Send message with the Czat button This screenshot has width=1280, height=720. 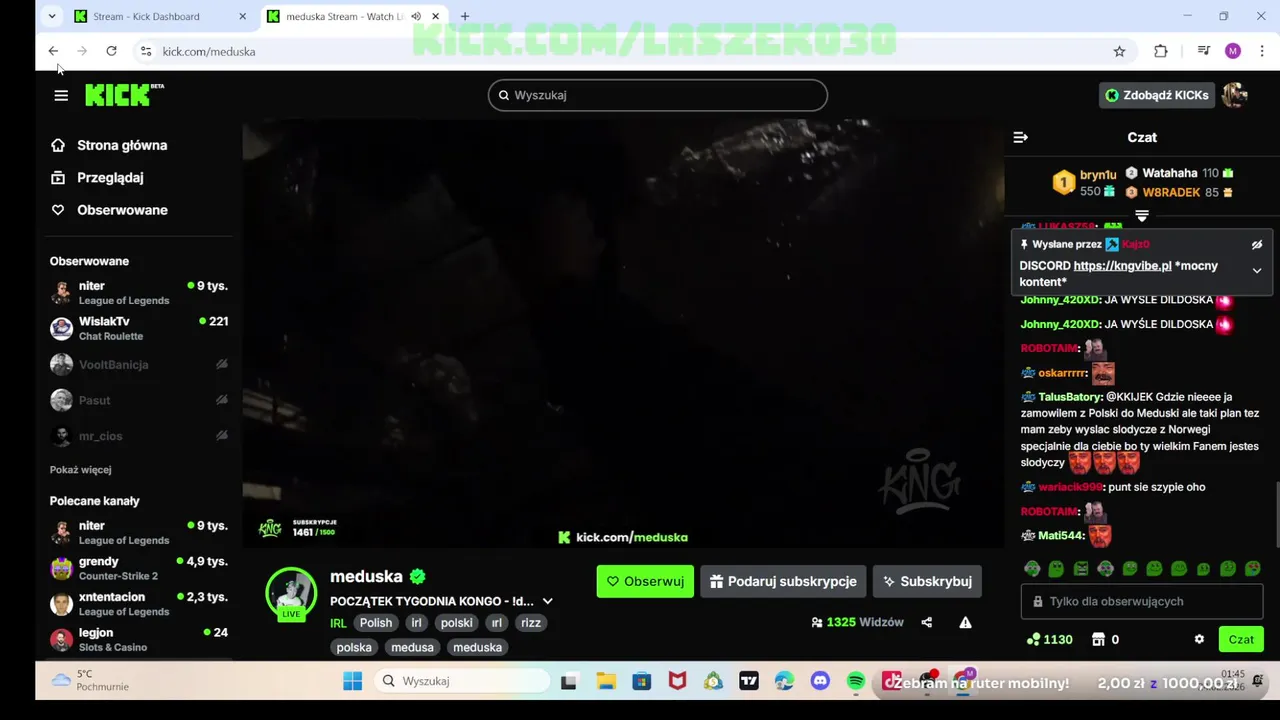point(1241,639)
